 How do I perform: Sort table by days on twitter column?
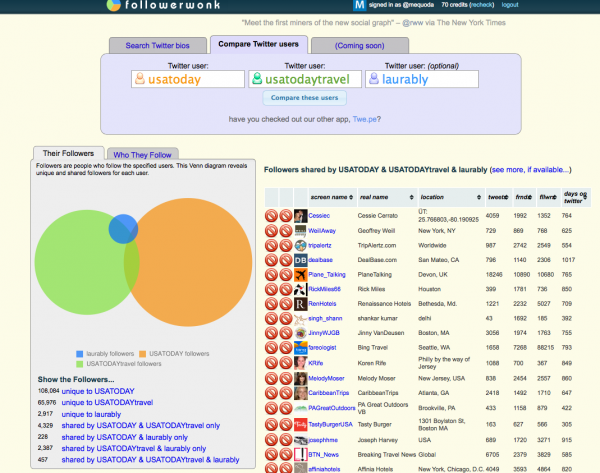[576, 197]
